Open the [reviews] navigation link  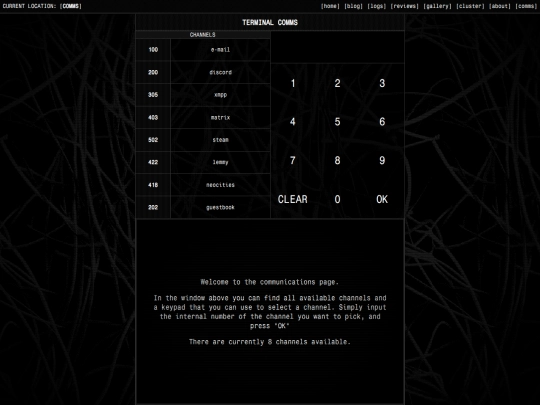[404, 6]
